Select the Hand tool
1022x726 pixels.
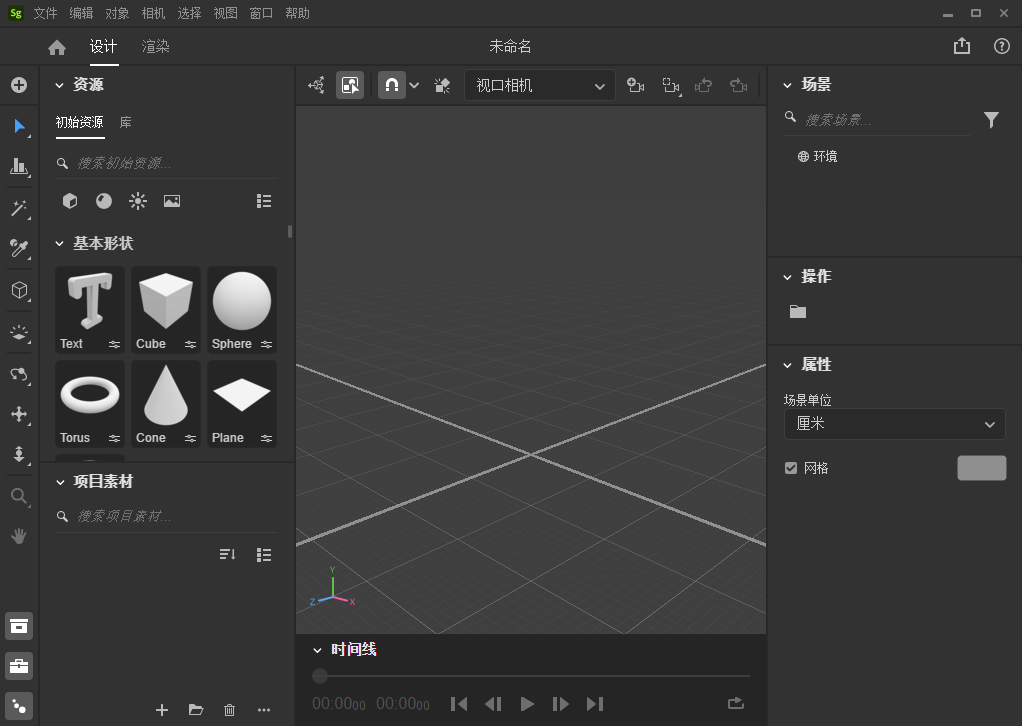(19, 536)
